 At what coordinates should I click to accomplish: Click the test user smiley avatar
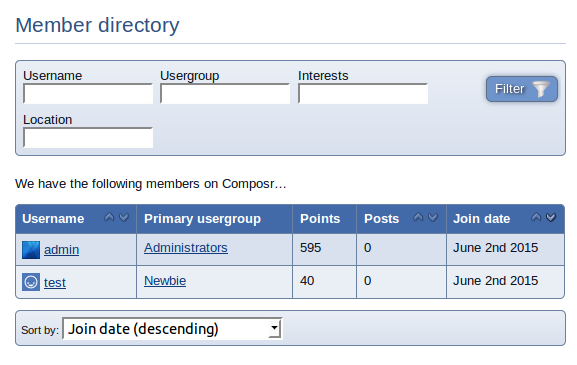pos(31,282)
